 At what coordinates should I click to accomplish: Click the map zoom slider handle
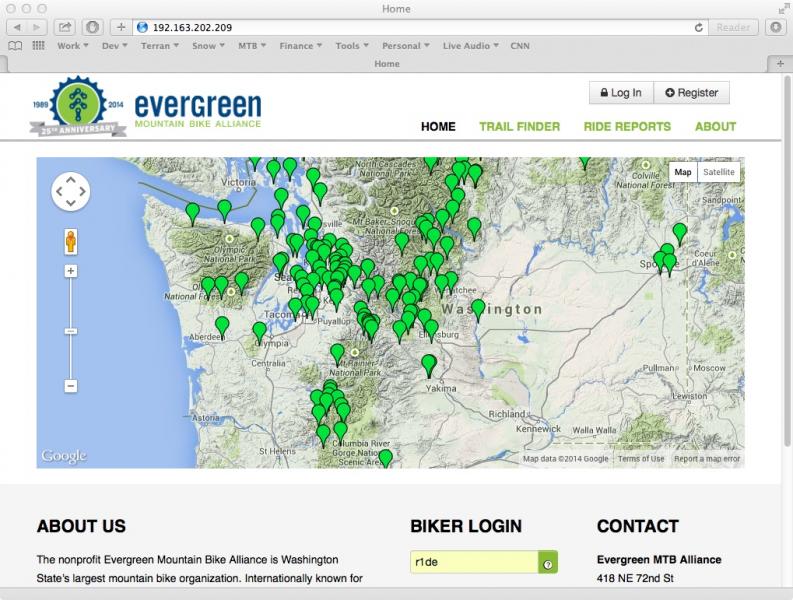[71, 331]
